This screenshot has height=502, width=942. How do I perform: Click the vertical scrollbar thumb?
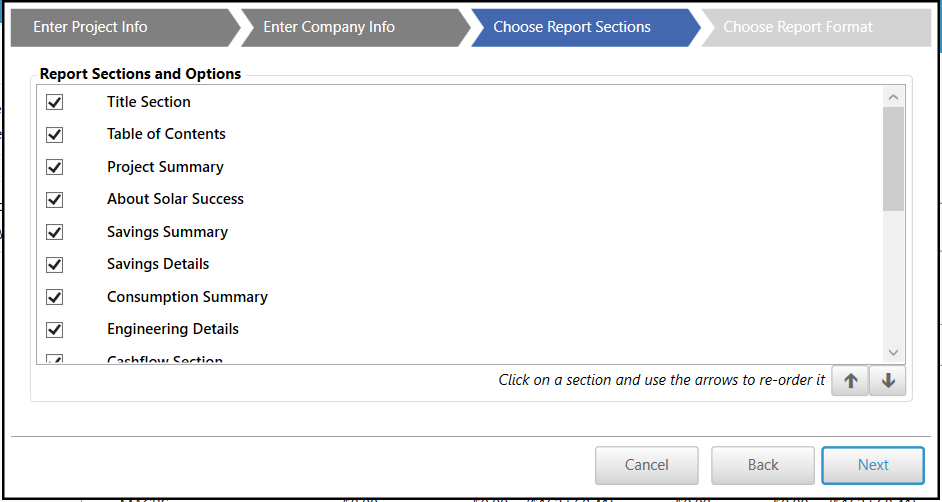click(x=893, y=158)
